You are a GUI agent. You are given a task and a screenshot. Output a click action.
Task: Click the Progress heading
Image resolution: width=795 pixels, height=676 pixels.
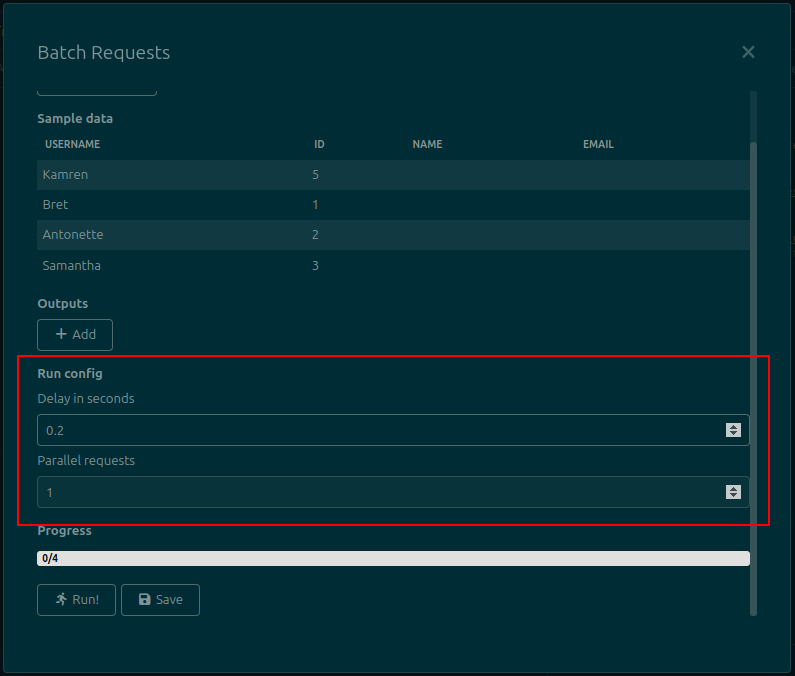tap(64, 531)
